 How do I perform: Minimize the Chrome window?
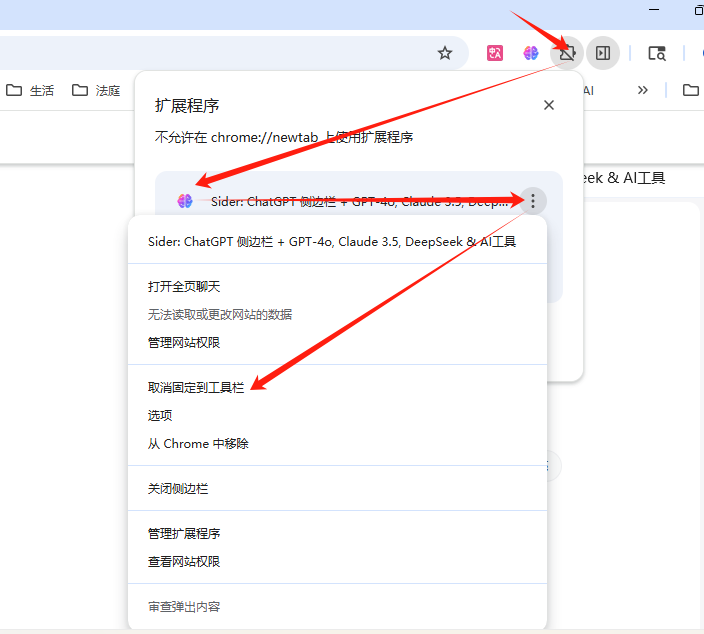(x=654, y=10)
